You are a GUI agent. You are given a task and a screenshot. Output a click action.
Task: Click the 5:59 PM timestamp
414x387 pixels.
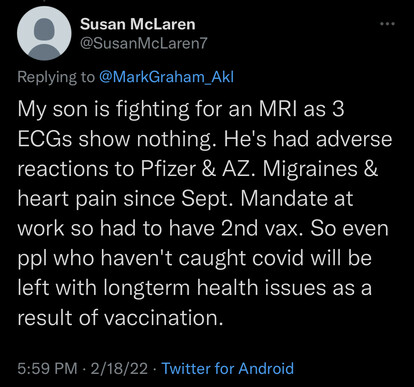click(x=47, y=368)
